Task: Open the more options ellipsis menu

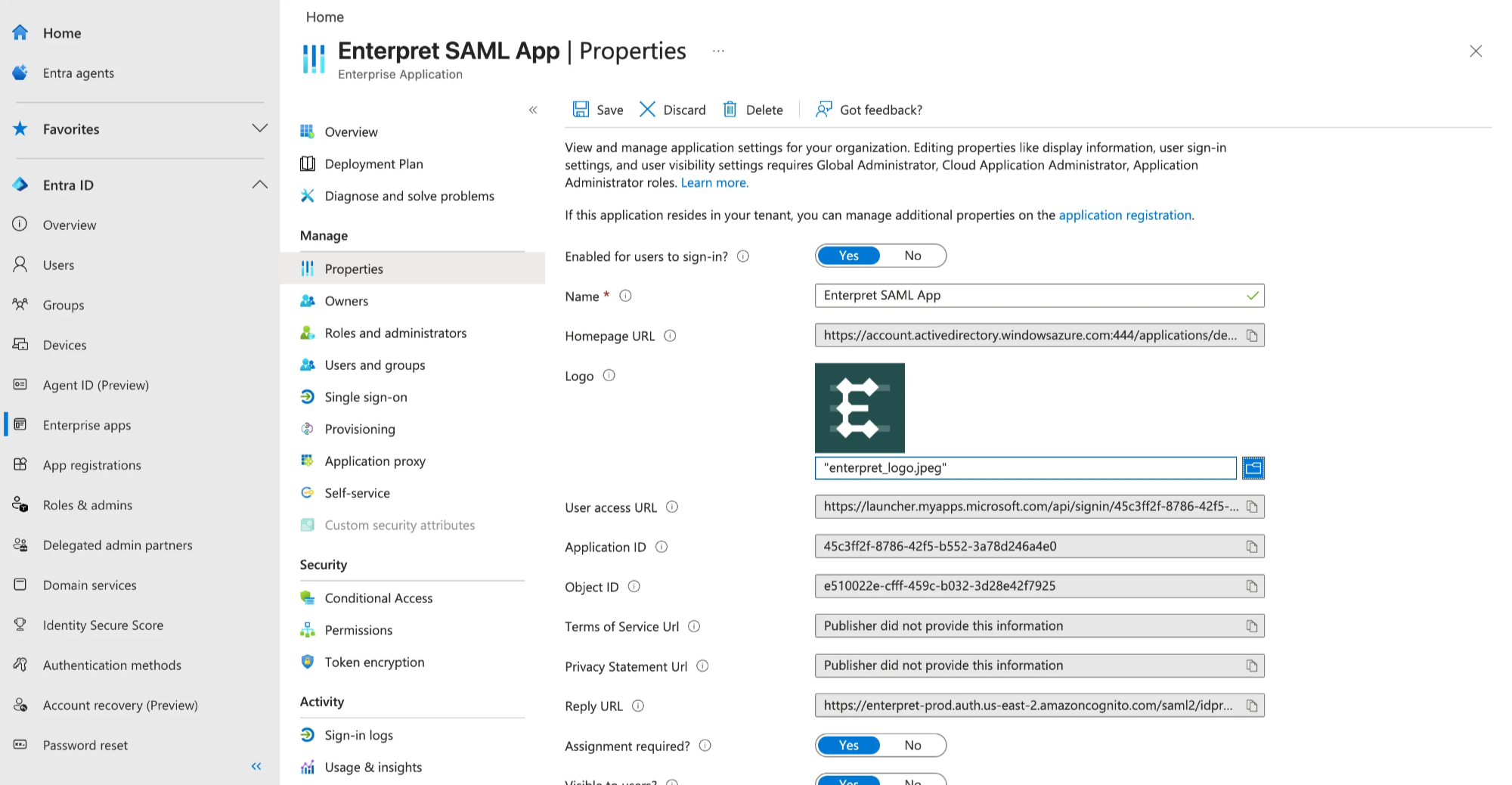Action: pyautogui.click(x=718, y=51)
